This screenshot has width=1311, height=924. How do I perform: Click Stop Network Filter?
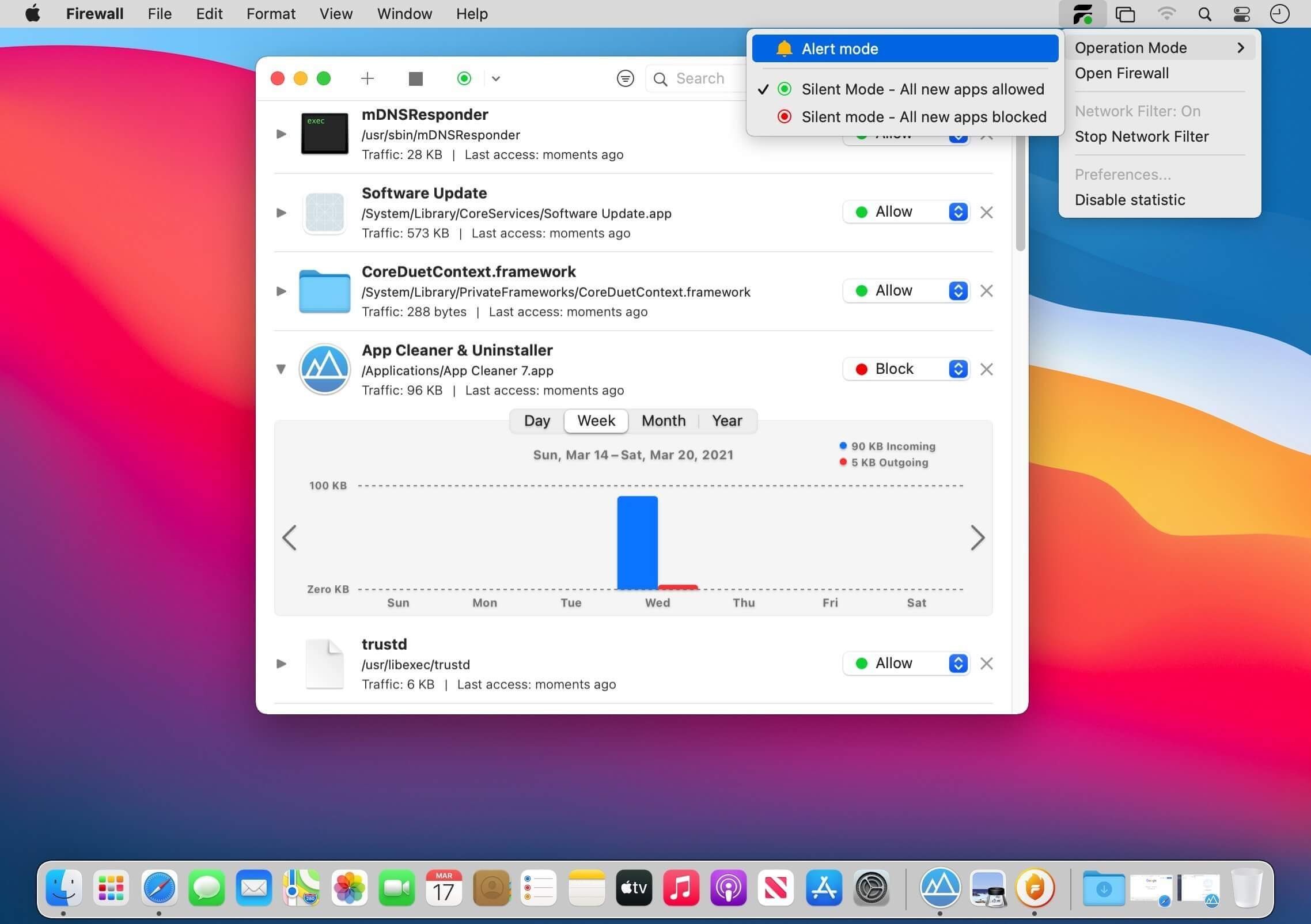[1141, 137]
